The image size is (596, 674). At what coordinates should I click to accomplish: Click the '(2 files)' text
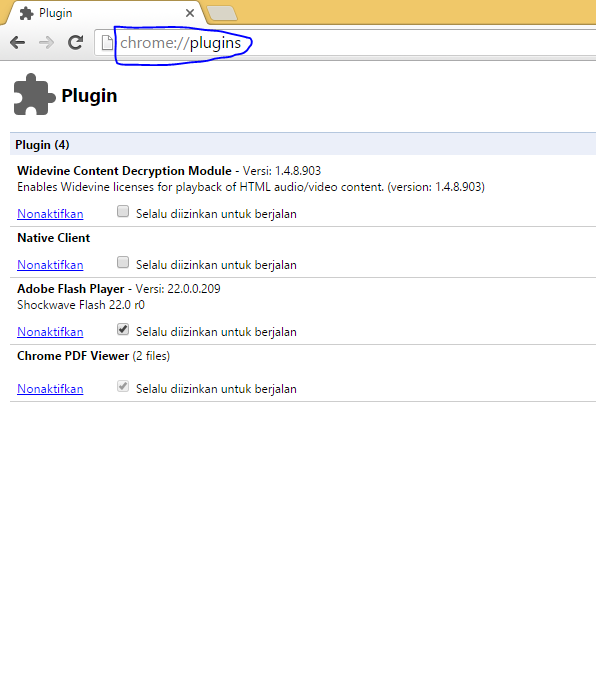[x=151, y=356]
